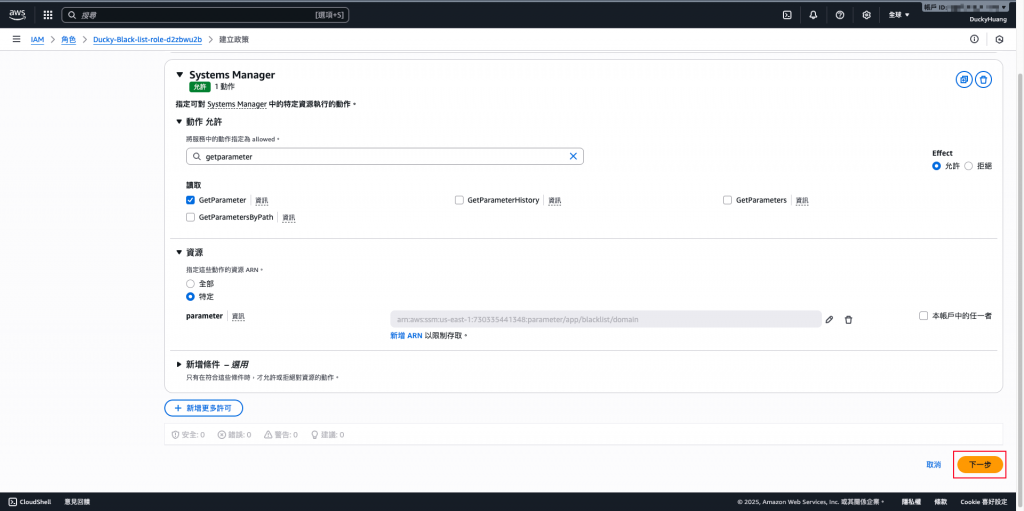Clear the getparameter search filter
Viewport: 1024px width, 511px height.
[573, 156]
